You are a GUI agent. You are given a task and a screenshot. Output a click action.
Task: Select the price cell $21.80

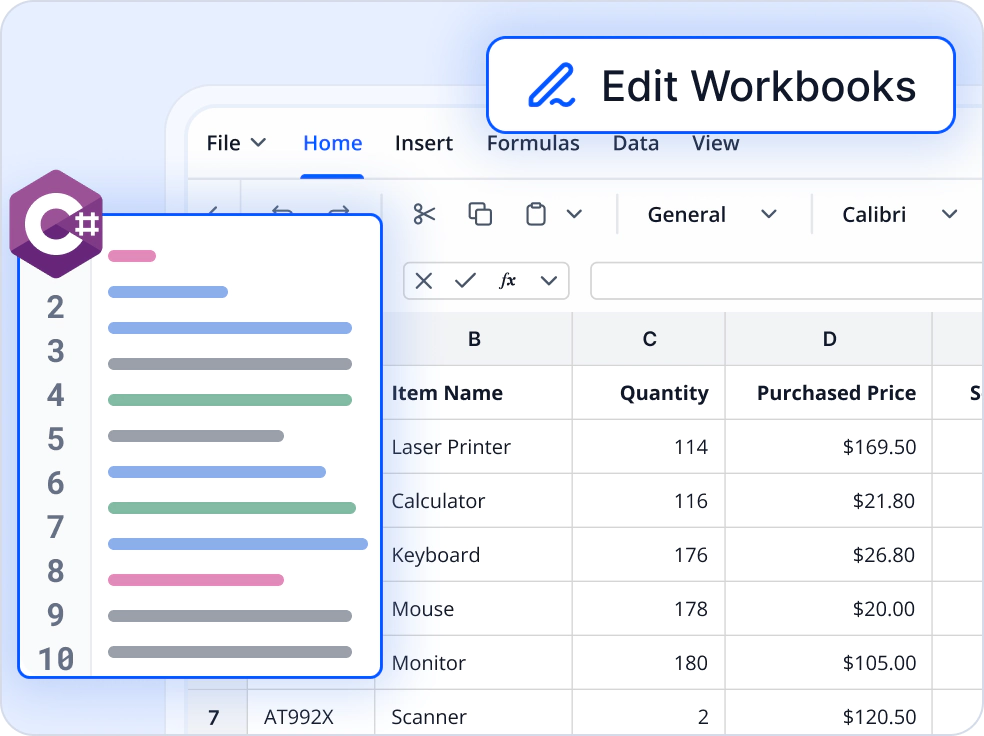click(x=829, y=501)
